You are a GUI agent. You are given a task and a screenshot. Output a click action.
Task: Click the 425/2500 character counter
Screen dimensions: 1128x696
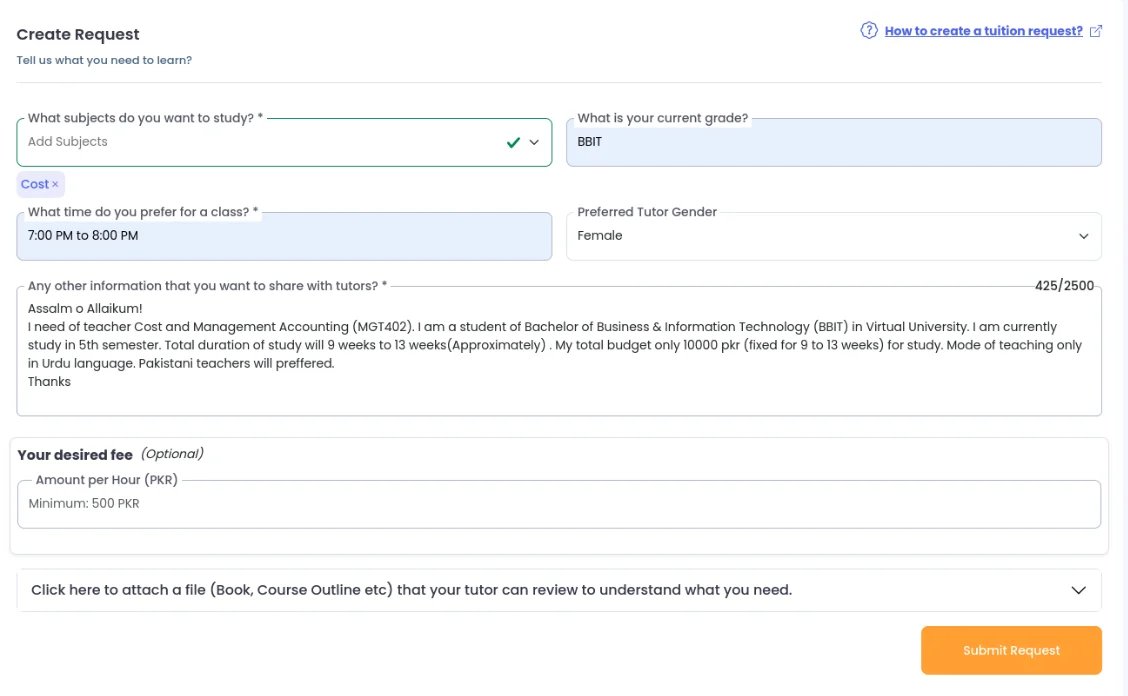(x=1064, y=286)
